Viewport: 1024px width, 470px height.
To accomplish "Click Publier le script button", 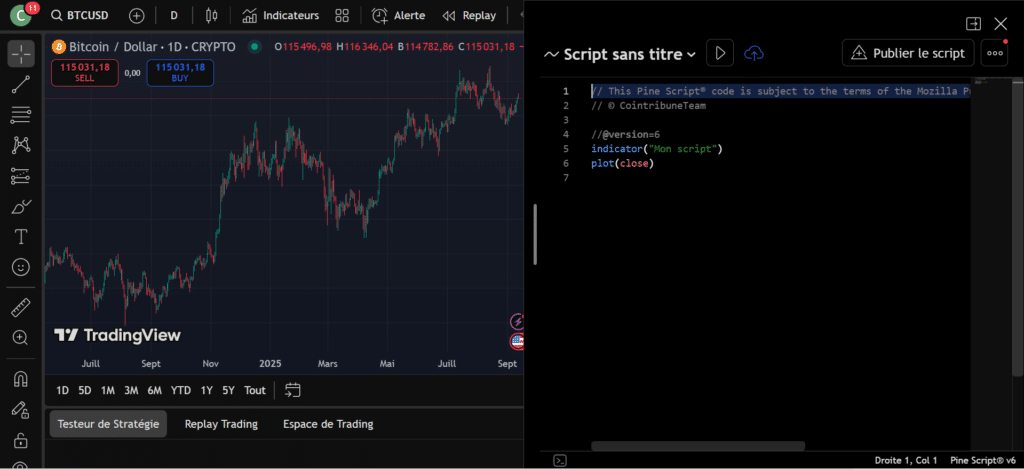I will tap(908, 53).
